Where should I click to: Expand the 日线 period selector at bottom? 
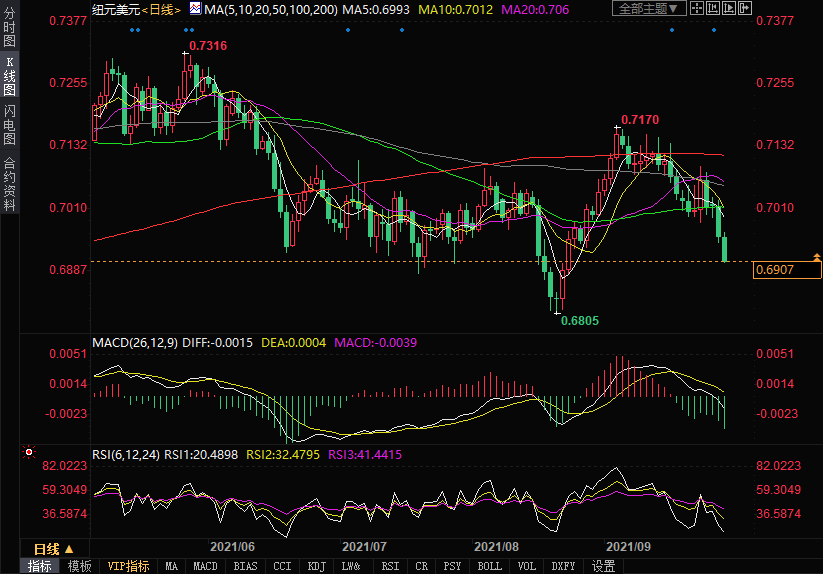point(53,549)
